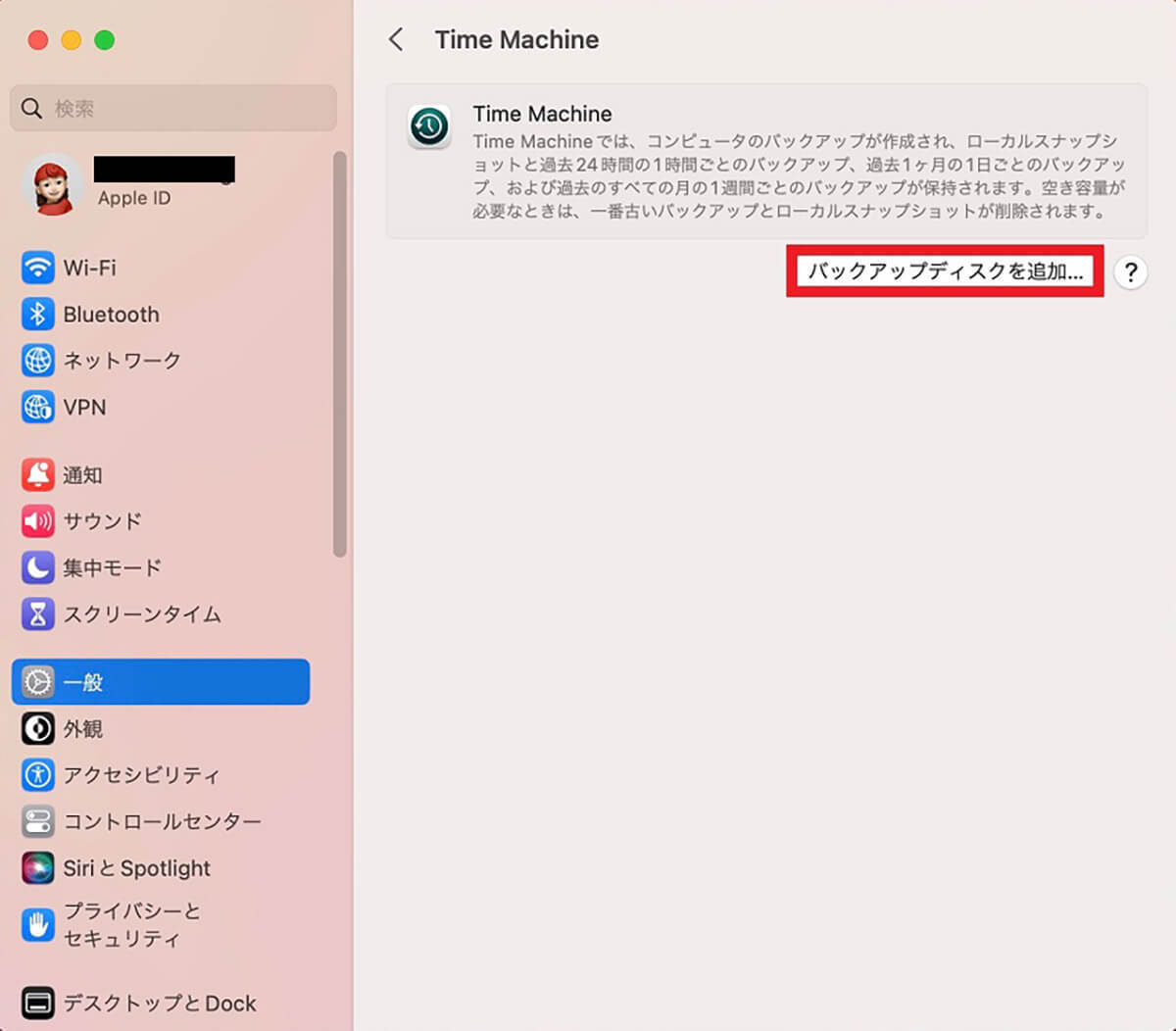Screen dimensions: 1176x1031
Task: Go back using the chevron arrow
Action: pyautogui.click(x=396, y=39)
